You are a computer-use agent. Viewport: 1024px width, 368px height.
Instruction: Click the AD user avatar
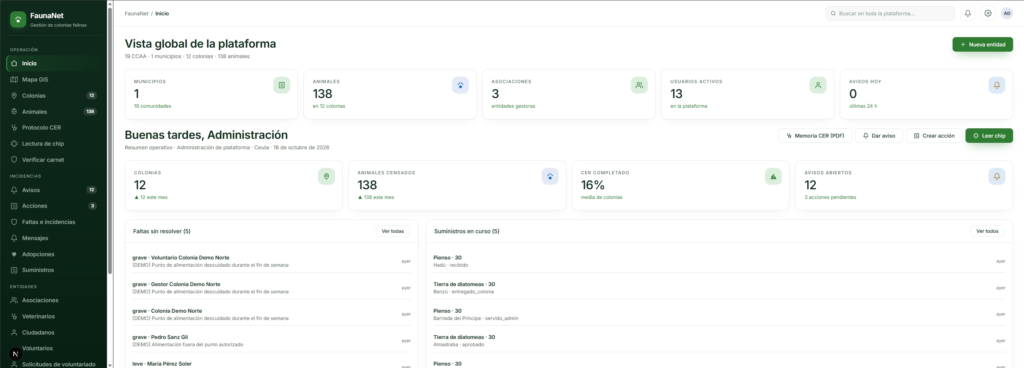pos(1006,13)
